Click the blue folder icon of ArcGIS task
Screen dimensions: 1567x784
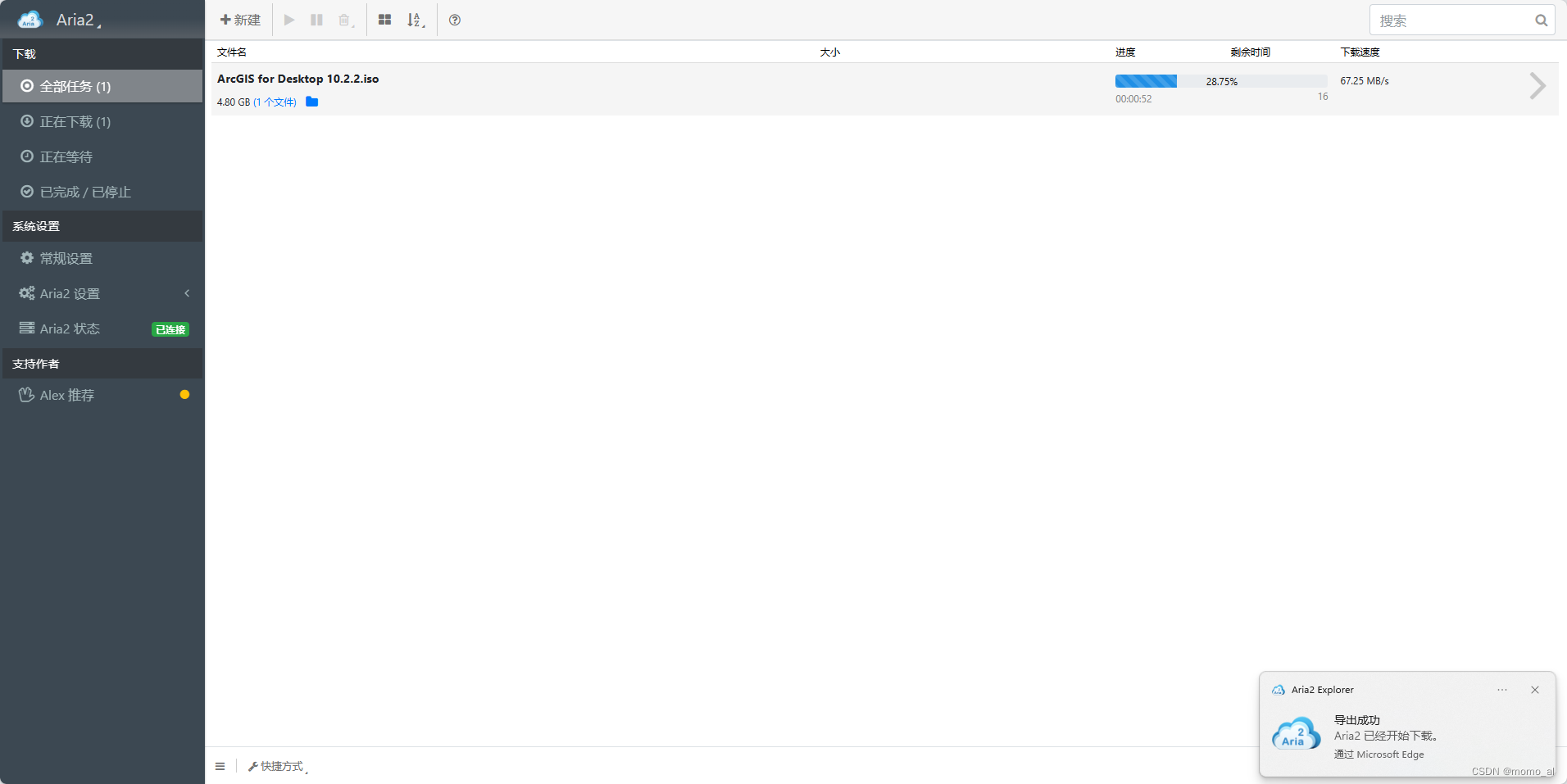pos(312,102)
